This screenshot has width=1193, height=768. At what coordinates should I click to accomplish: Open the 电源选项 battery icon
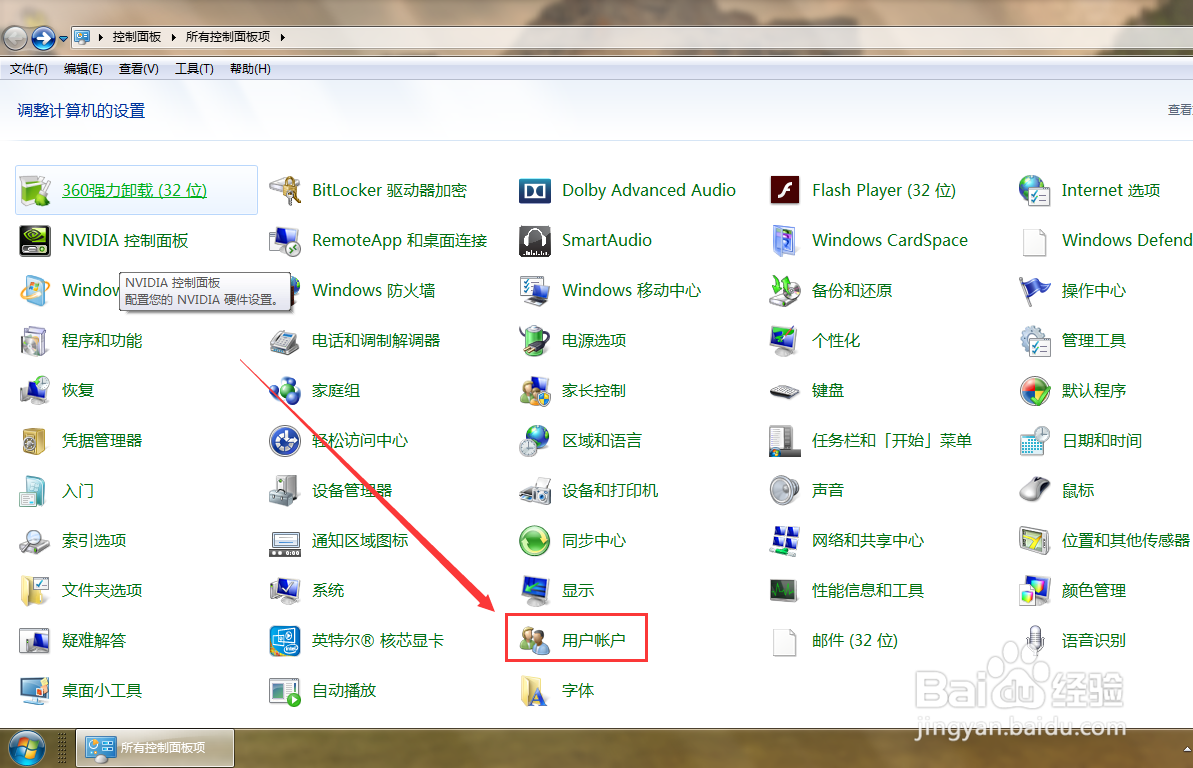pos(535,341)
